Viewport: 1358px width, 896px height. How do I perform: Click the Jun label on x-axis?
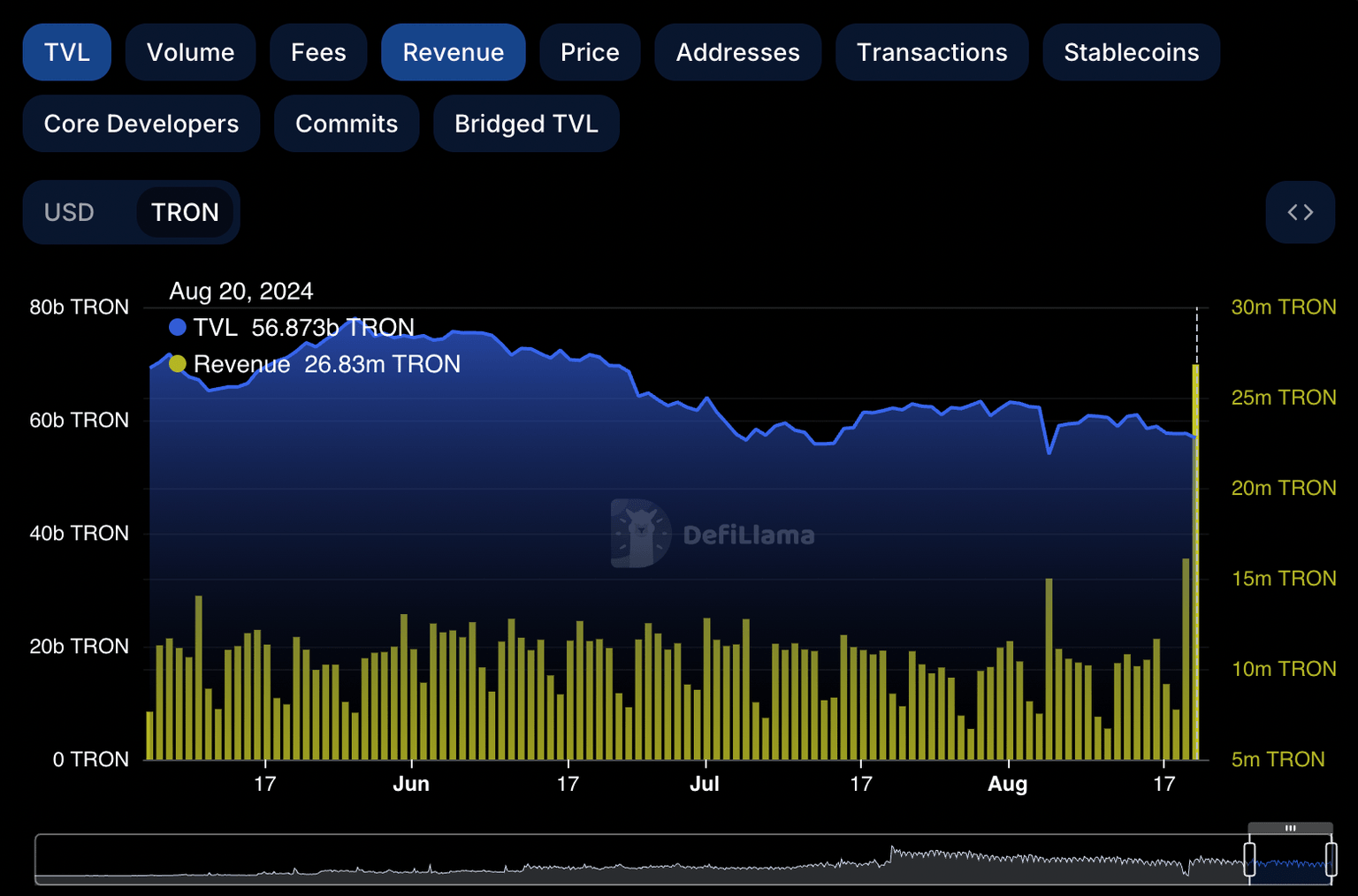(411, 784)
